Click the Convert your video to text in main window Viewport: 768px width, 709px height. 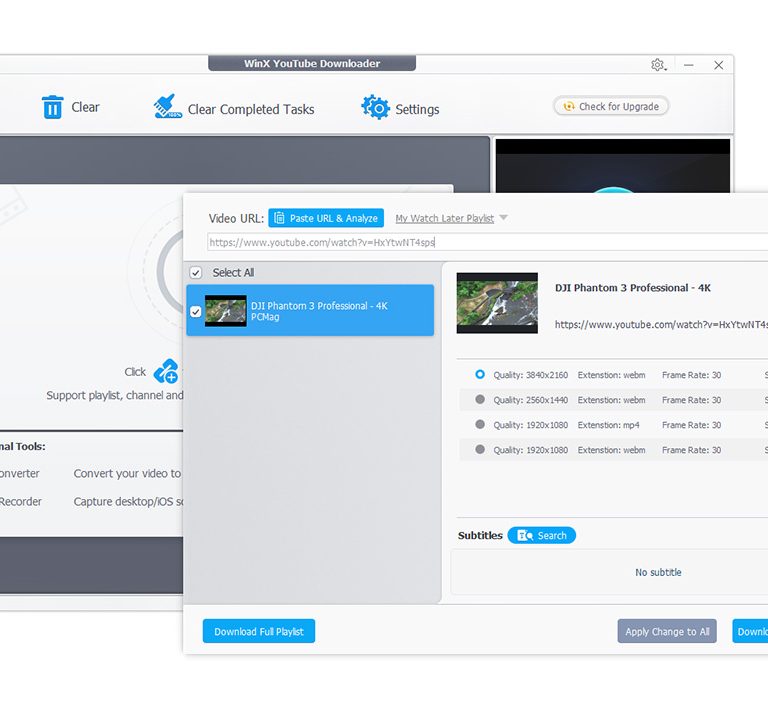(127, 473)
